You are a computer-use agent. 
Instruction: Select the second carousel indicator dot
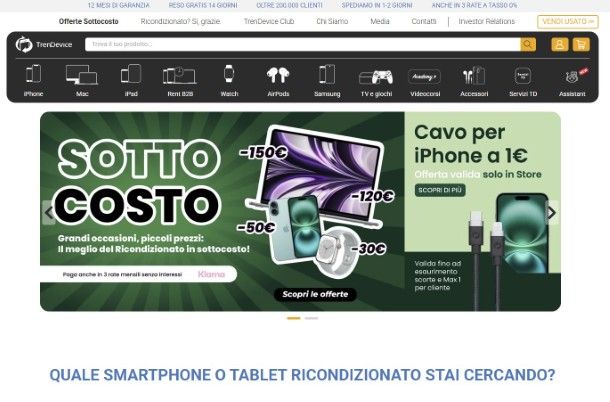[311, 318]
